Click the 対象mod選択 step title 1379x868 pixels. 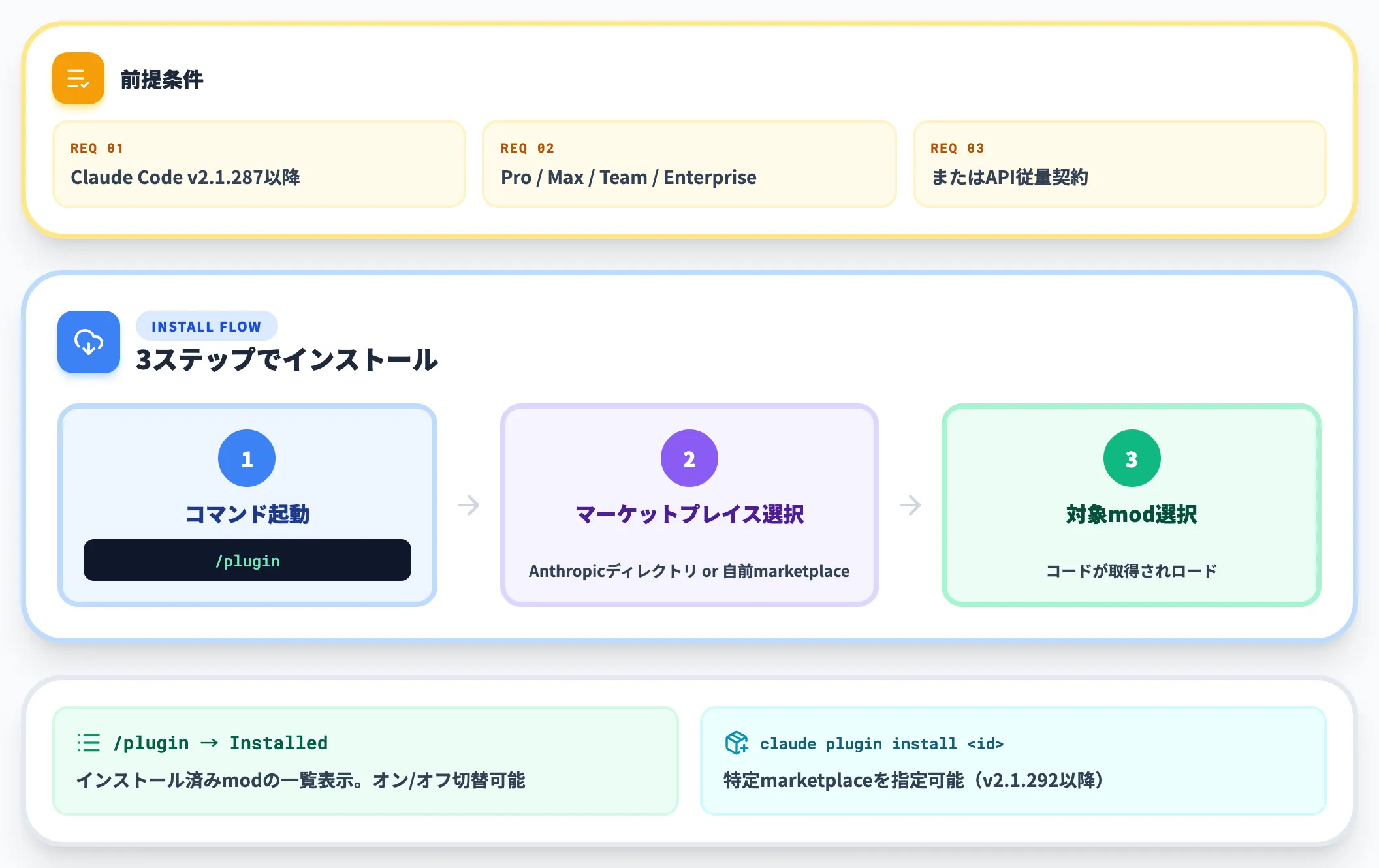[x=1132, y=514]
